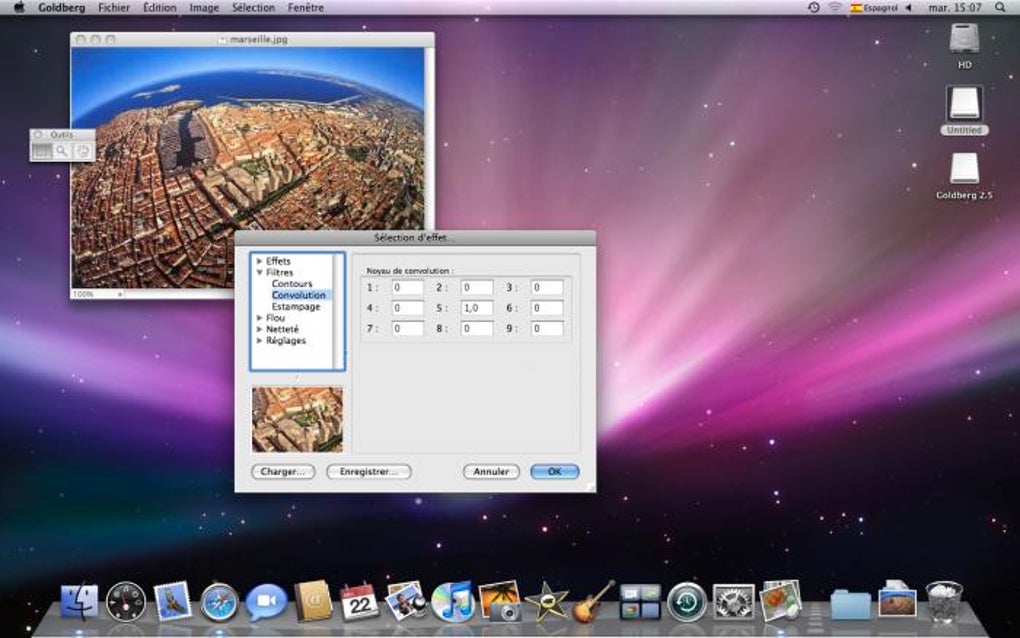
Task: Click convolution kernel field 2
Action: (477, 287)
